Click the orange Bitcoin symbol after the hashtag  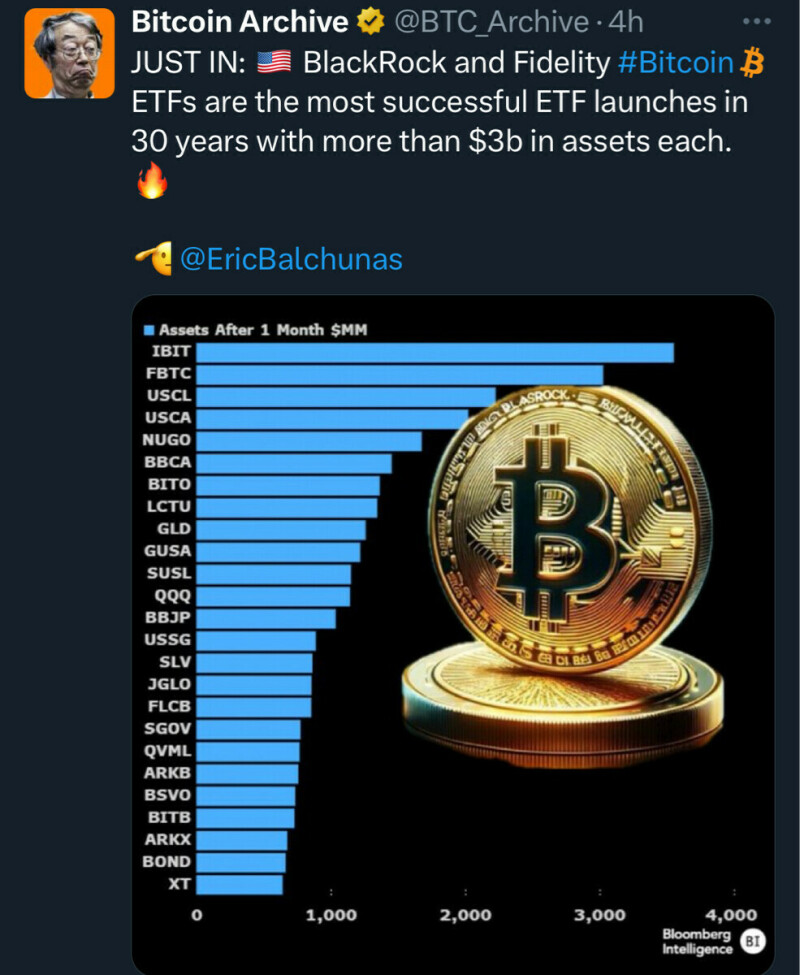click(752, 63)
